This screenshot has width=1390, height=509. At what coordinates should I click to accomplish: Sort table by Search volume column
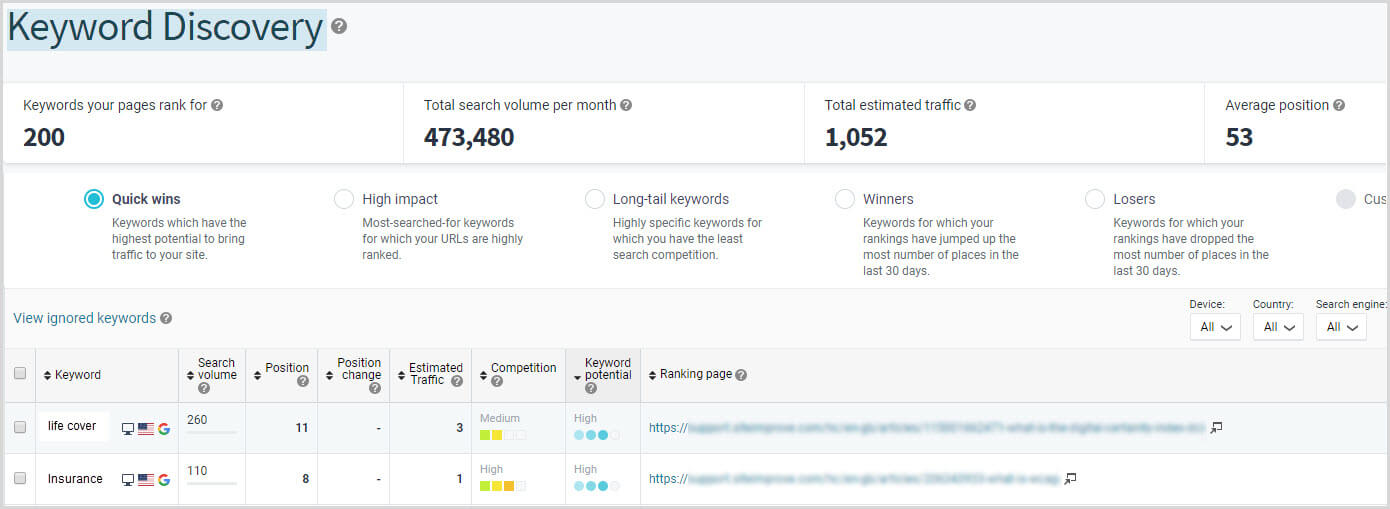tap(214, 369)
